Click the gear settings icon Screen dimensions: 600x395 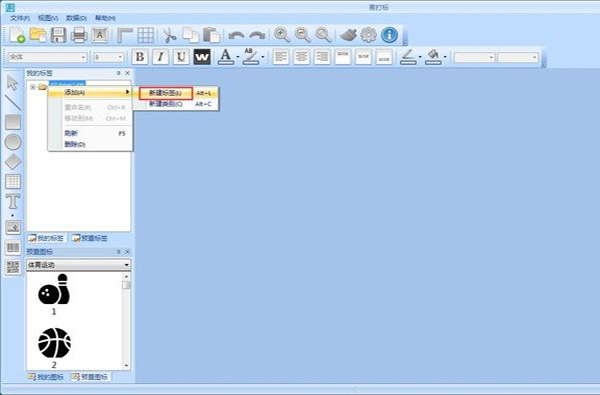pos(368,35)
